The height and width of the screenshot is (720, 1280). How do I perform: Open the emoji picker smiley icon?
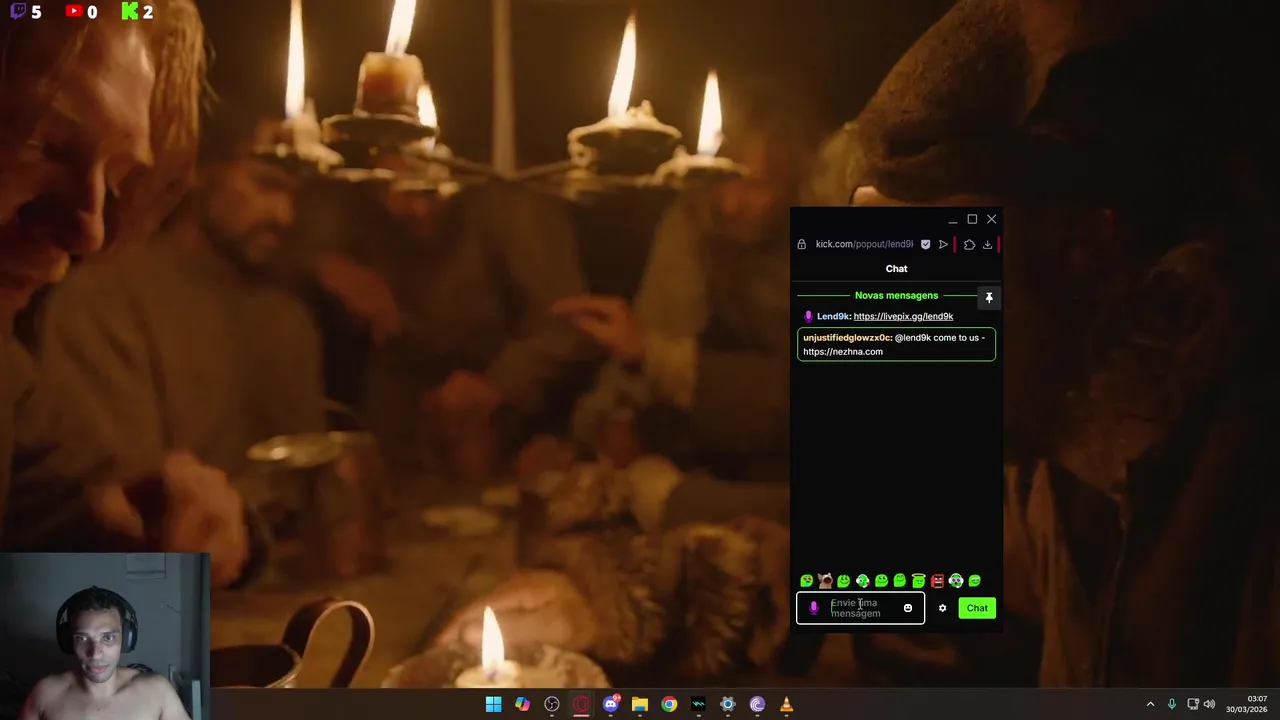[x=907, y=608]
